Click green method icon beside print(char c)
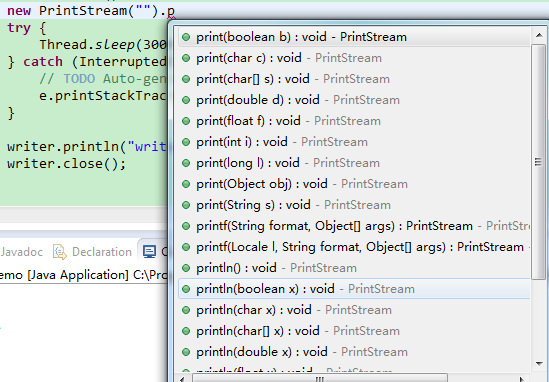Image resolution: width=549 pixels, height=382 pixels. pos(186,58)
